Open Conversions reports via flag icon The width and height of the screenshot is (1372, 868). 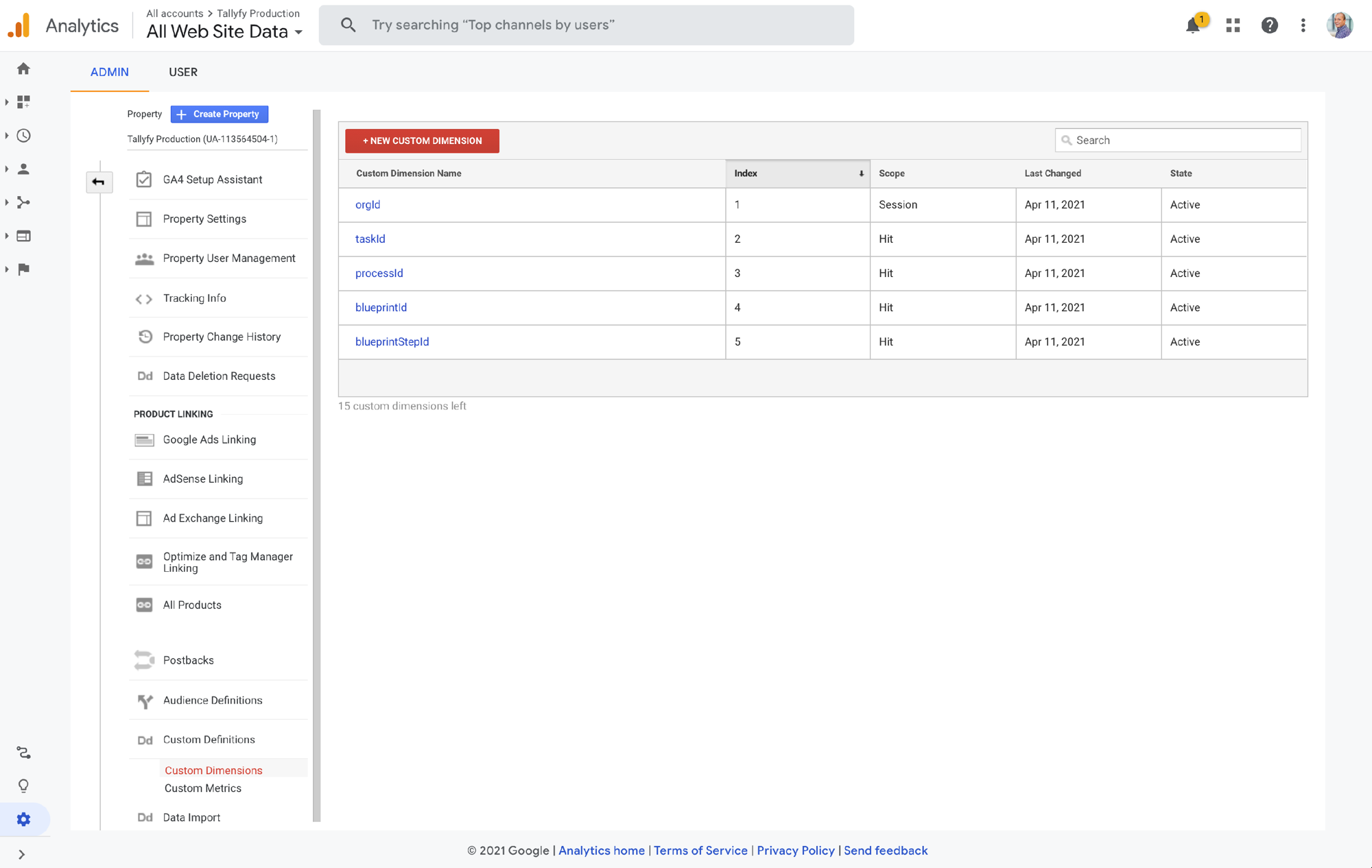point(23,269)
